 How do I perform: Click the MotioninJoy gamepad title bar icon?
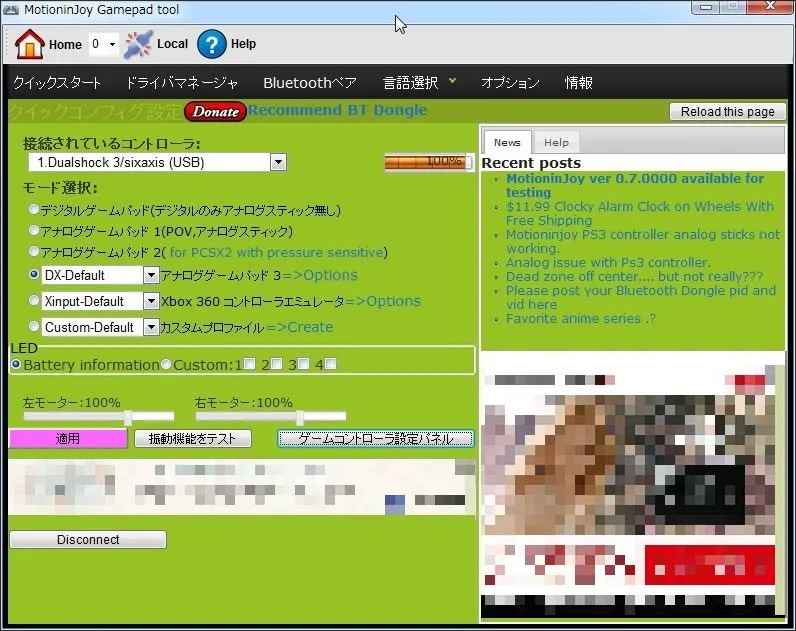(11, 10)
